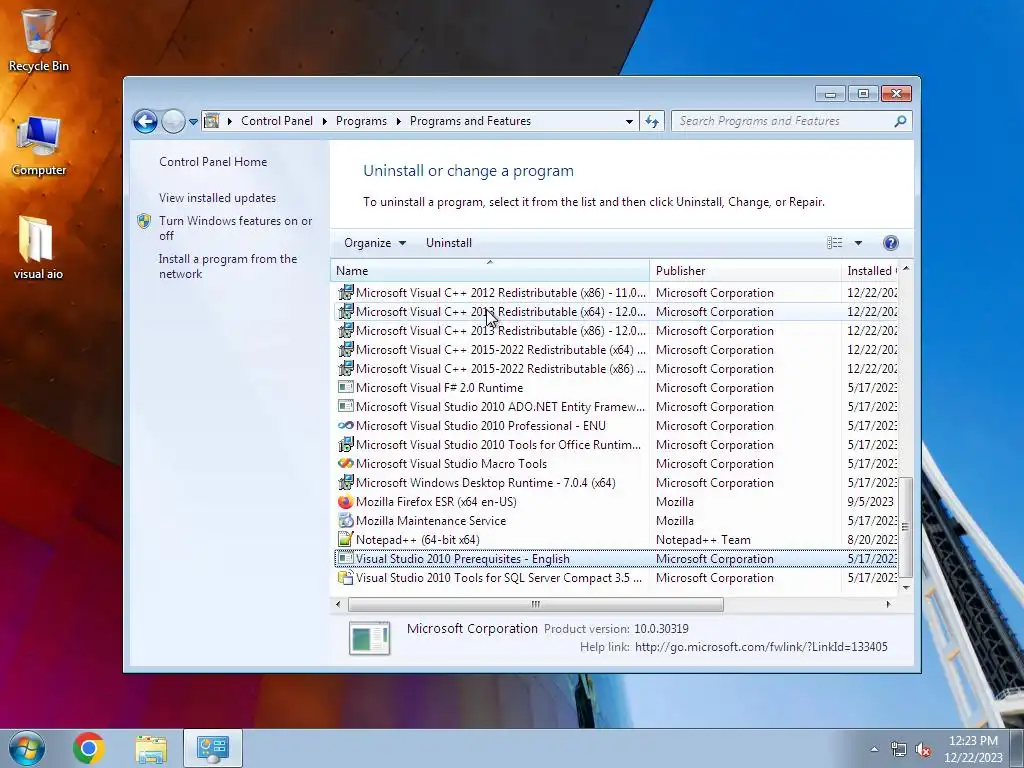Viewport: 1024px width, 768px height.
Task: Select Microsoft Visual C++ 2013 Redistributable (x64) row
Action: click(616, 312)
